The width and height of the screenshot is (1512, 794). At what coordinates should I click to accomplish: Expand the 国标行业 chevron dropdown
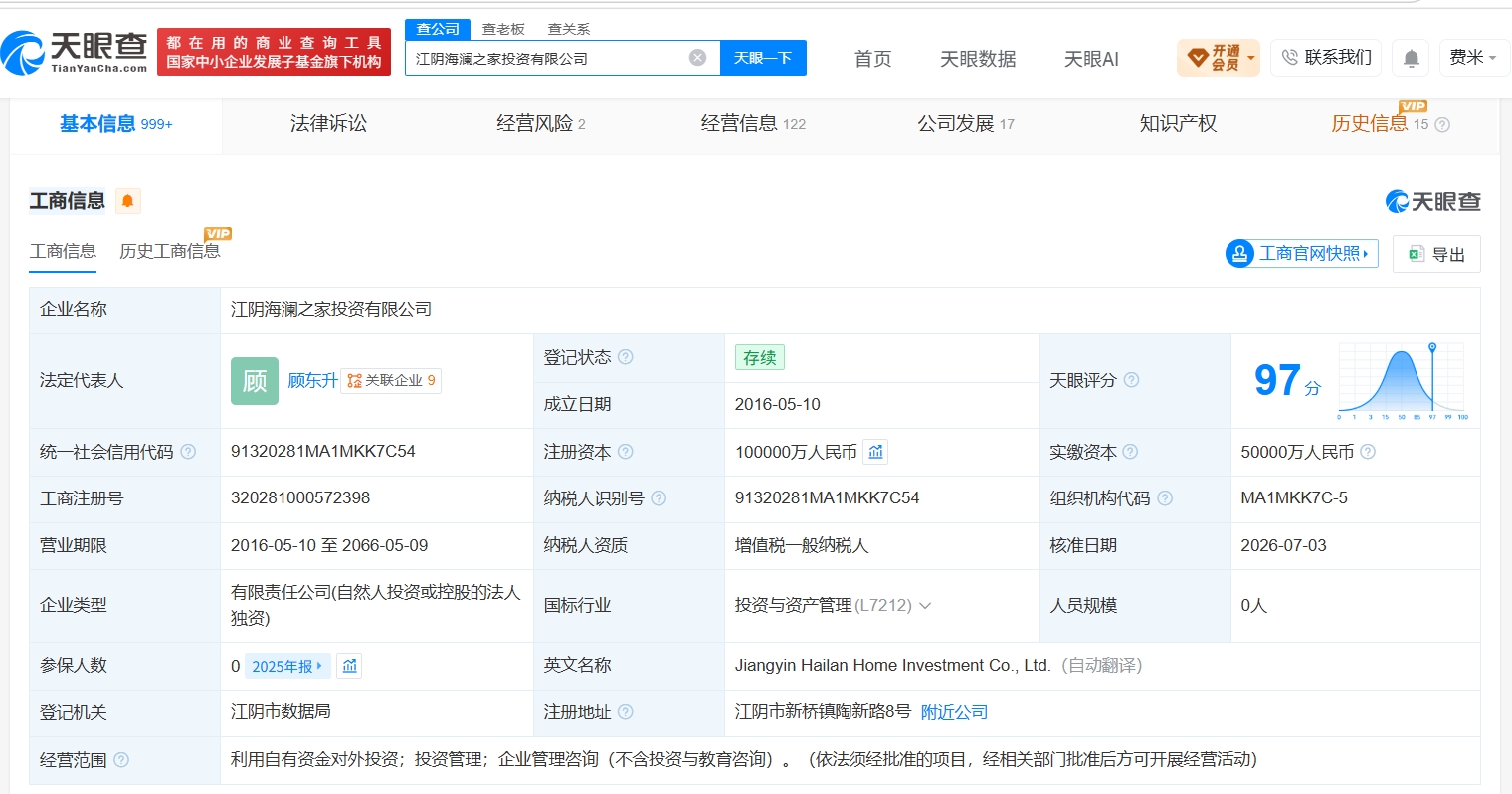pos(925,605)
